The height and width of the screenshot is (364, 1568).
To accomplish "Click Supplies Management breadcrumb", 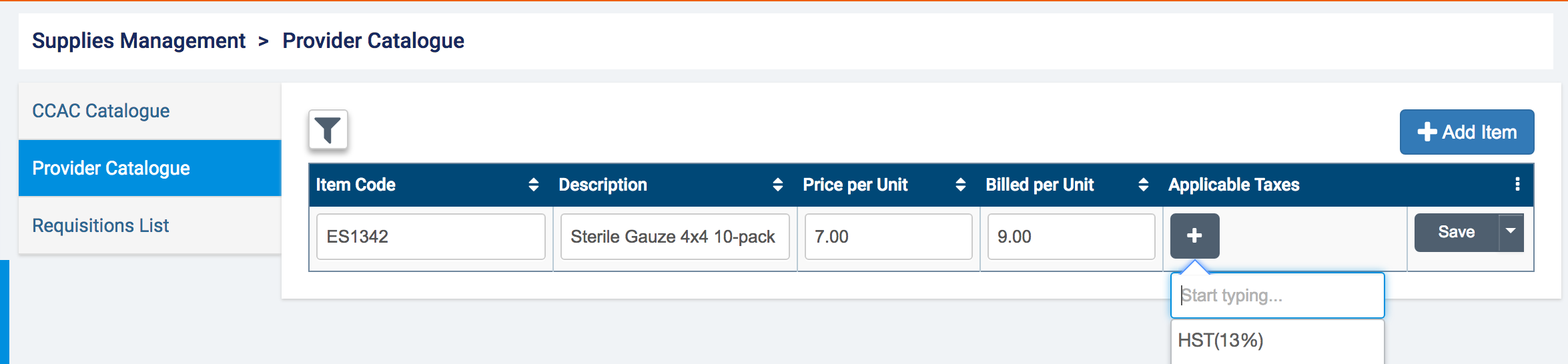I will [139, 41].
